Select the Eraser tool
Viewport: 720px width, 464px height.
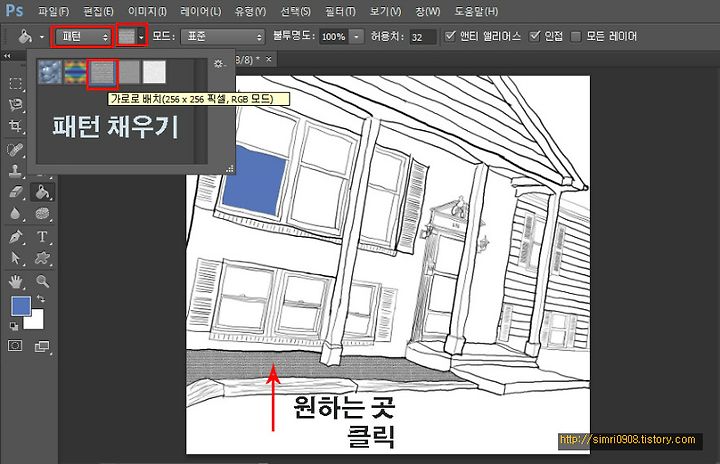pos(16,192)
